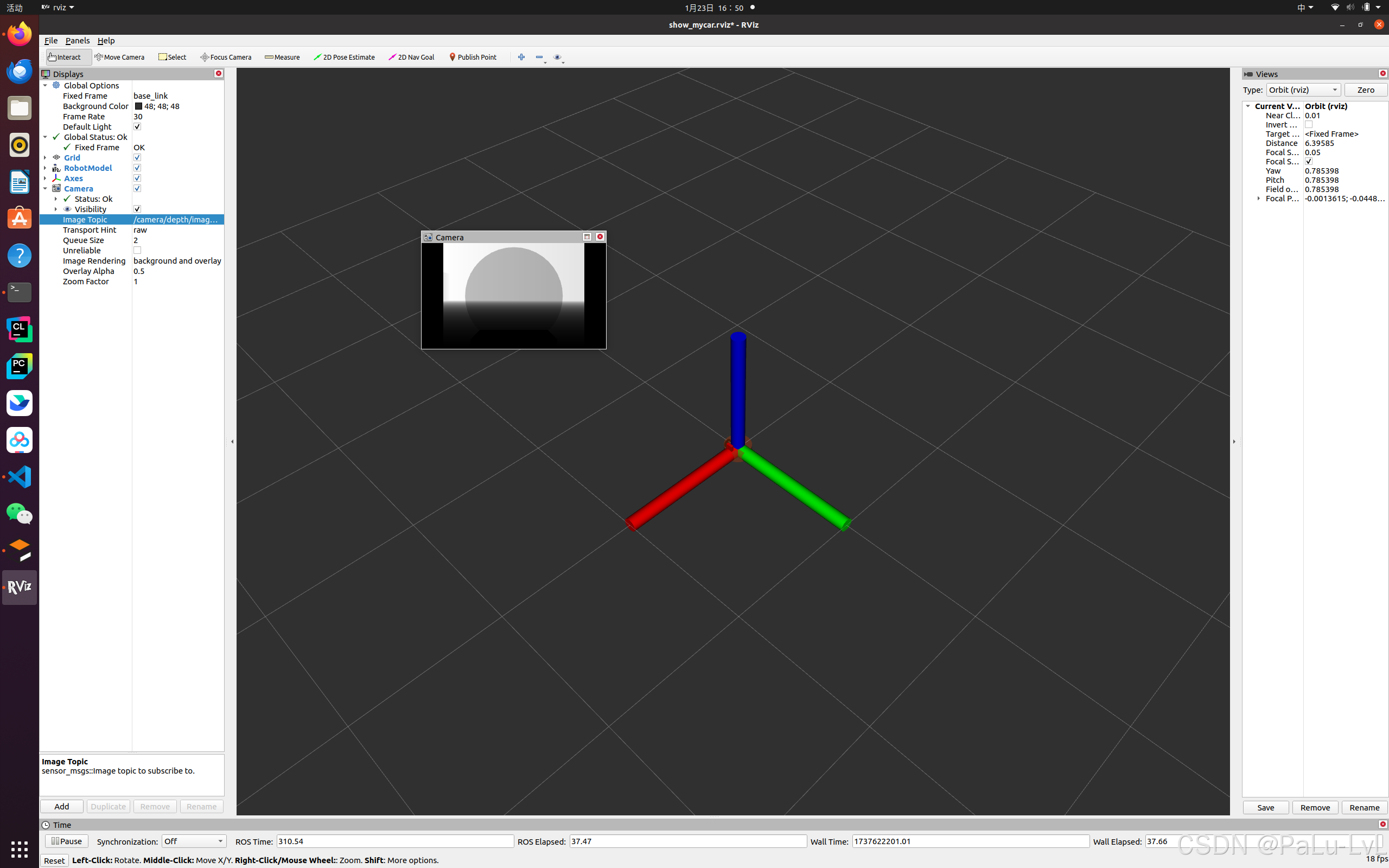Viewport: 1389px width, 868px height.
Task: Click the 2D Pose Estimate tool
Action: [344, 57]
